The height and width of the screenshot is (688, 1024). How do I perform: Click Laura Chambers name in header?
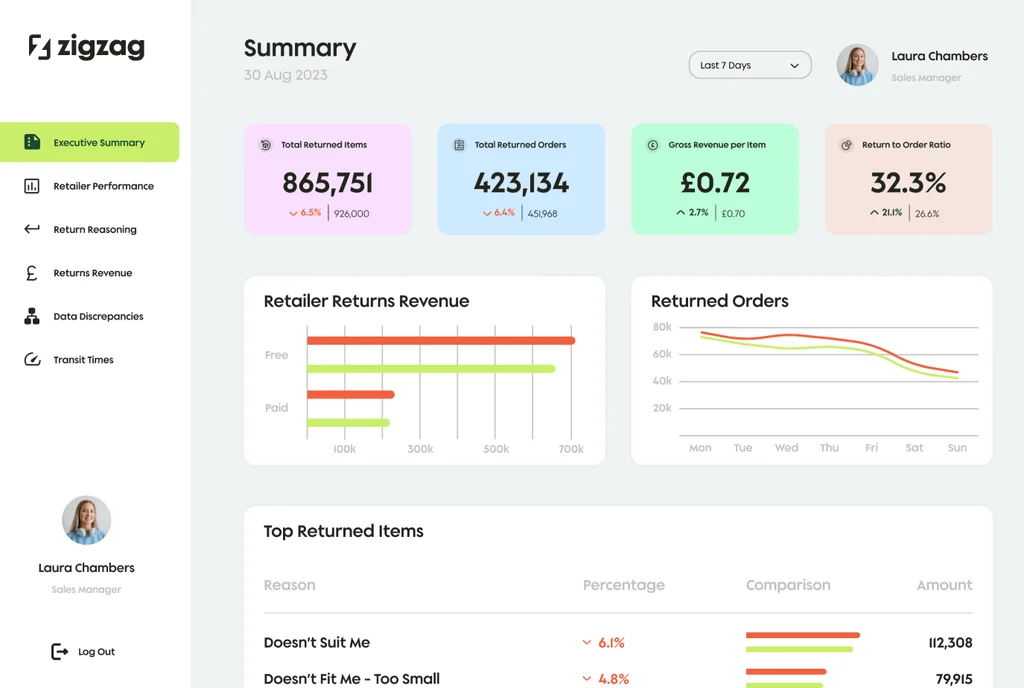point(939,56)
